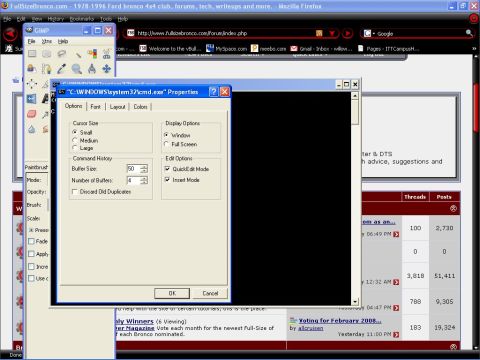This screenshot has height=360, width=480.
Task: Enable Discard Old Duplicates checkbox
Action: 75,192
